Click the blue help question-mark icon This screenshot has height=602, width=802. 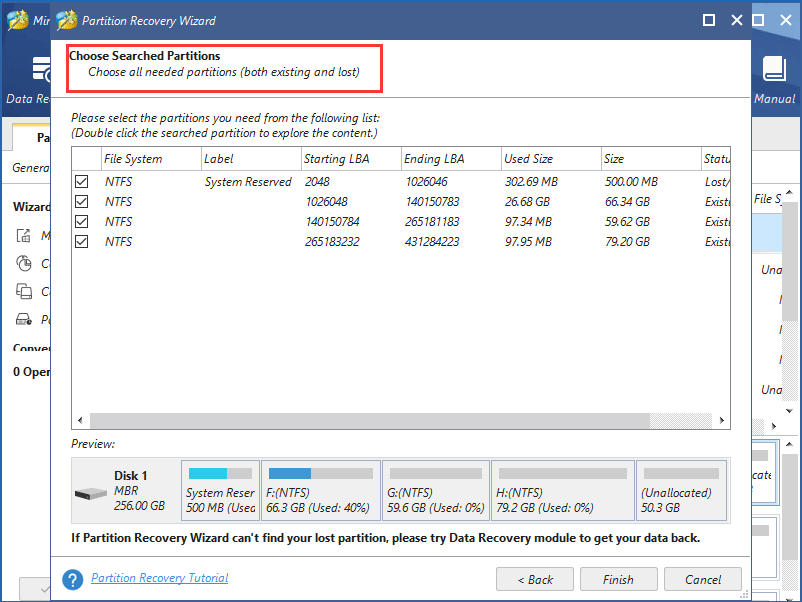pos(71,578)
